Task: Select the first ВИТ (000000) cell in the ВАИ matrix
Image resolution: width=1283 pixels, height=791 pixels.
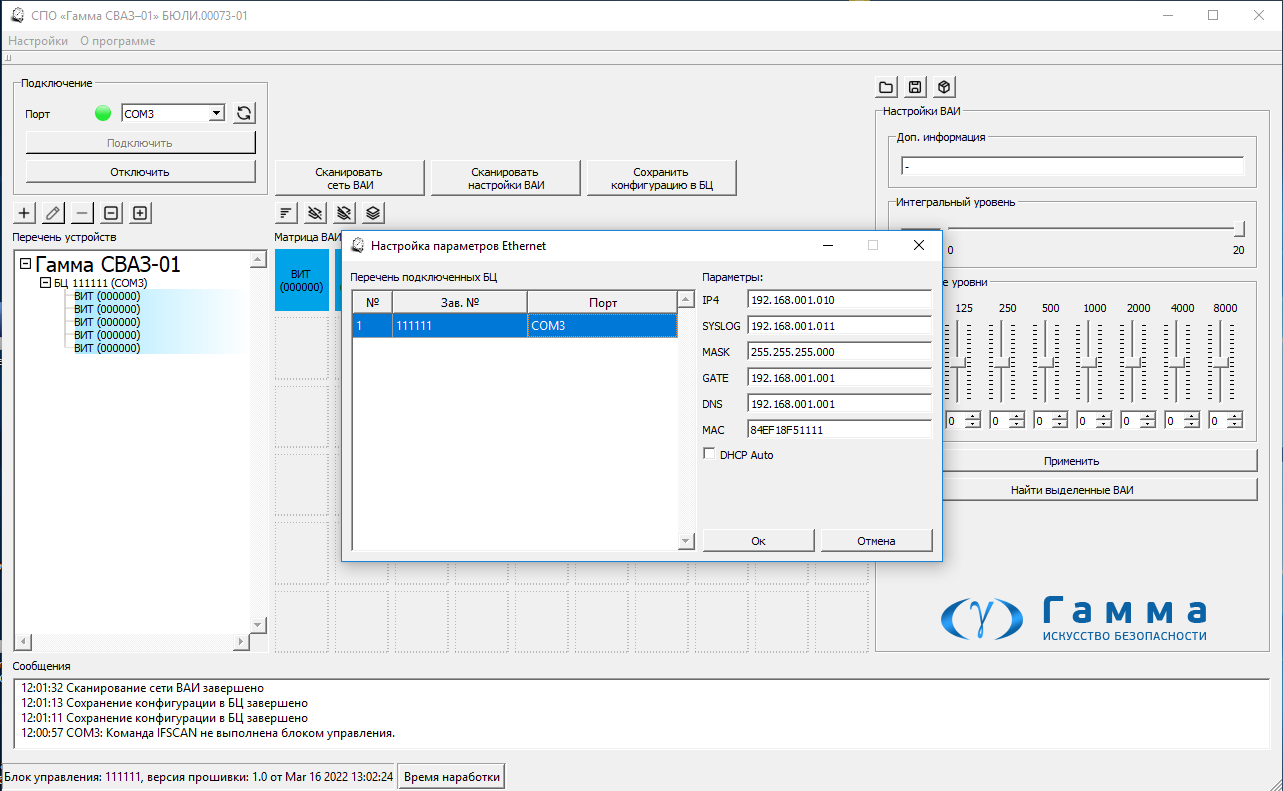Action: click(x=300, y=280)
